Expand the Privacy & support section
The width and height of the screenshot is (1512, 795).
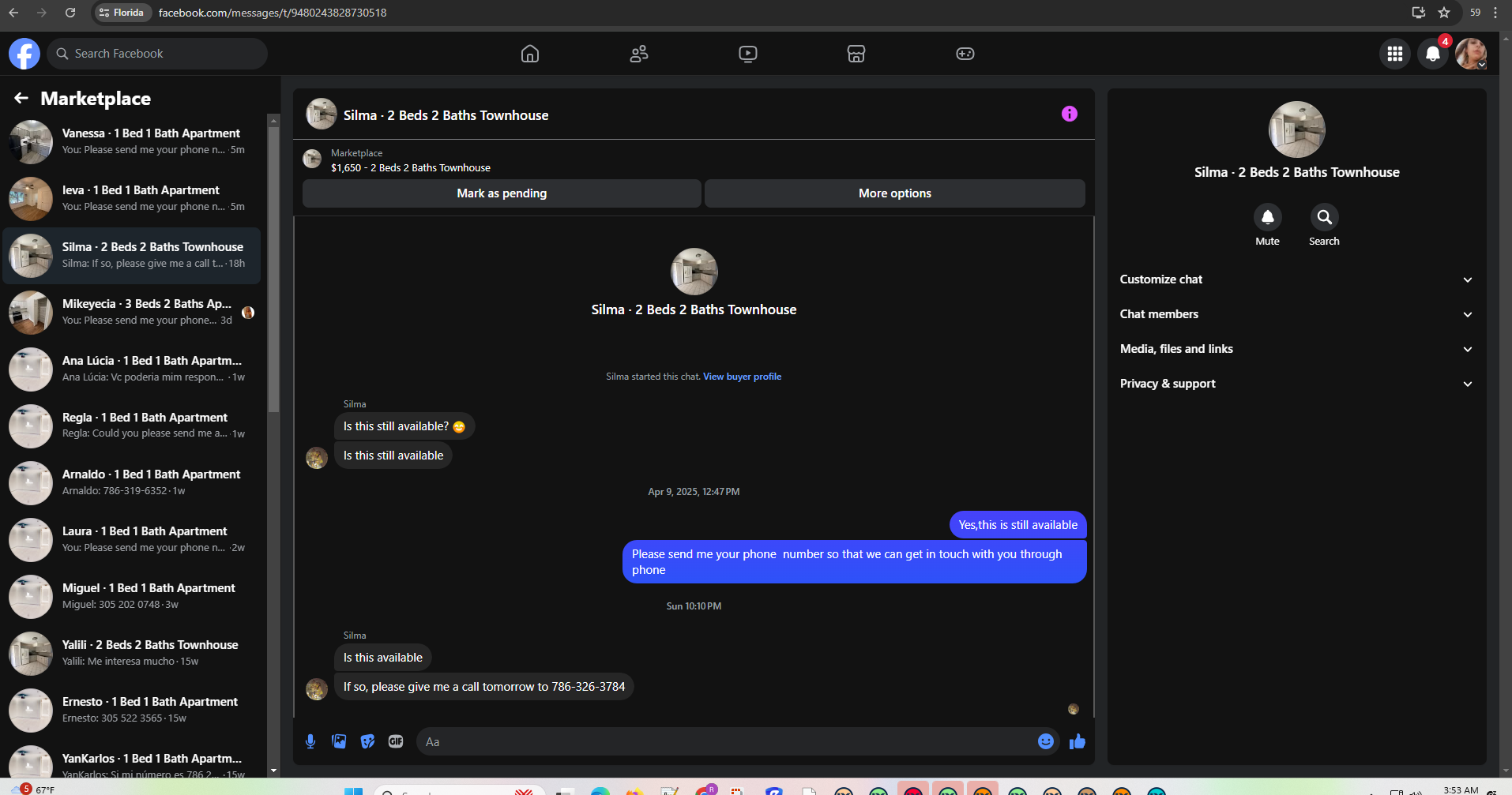[1296, 384]
